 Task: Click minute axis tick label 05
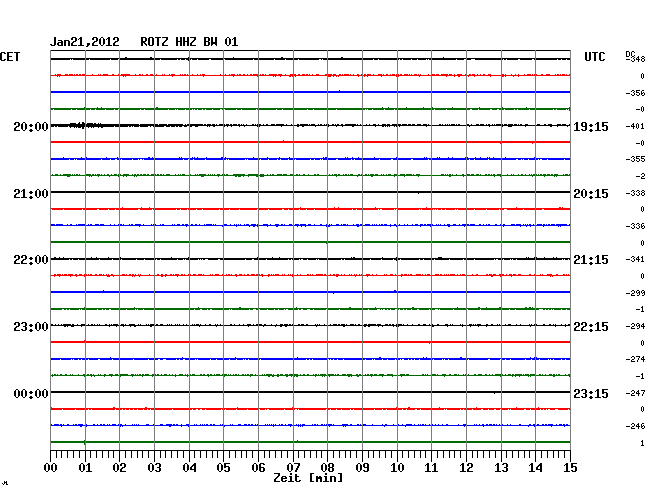coord(223,468)
